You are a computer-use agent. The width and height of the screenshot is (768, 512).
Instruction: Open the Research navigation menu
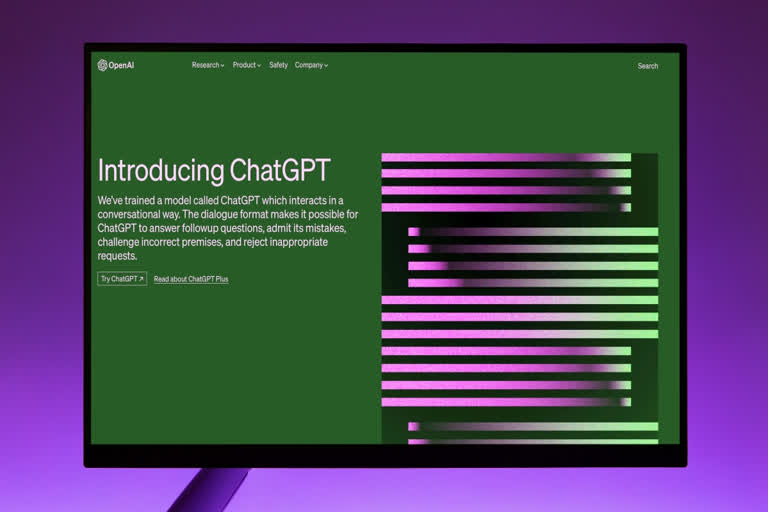[205, 65]
